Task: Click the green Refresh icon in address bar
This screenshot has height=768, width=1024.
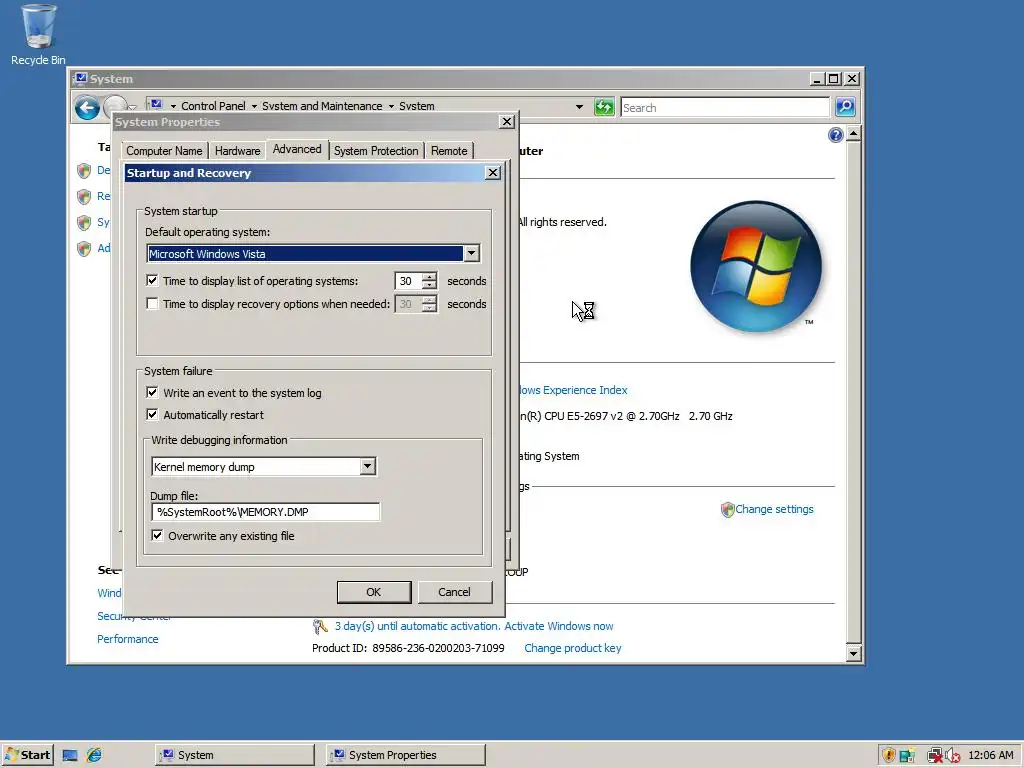Action: pos(604,107)
